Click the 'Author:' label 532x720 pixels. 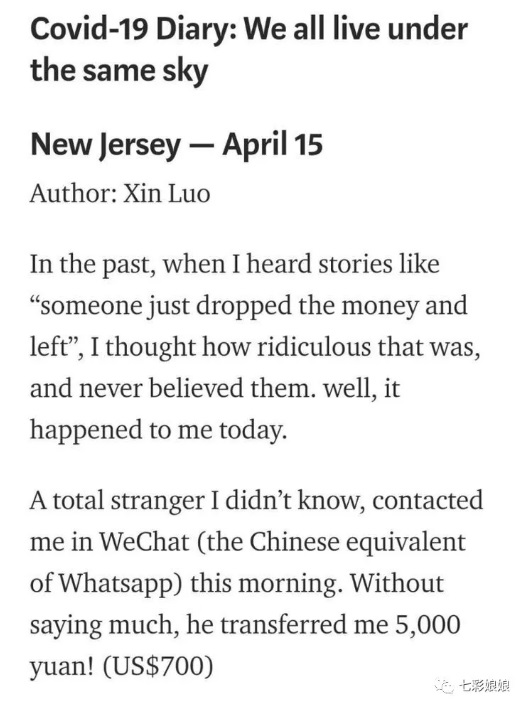73,194
